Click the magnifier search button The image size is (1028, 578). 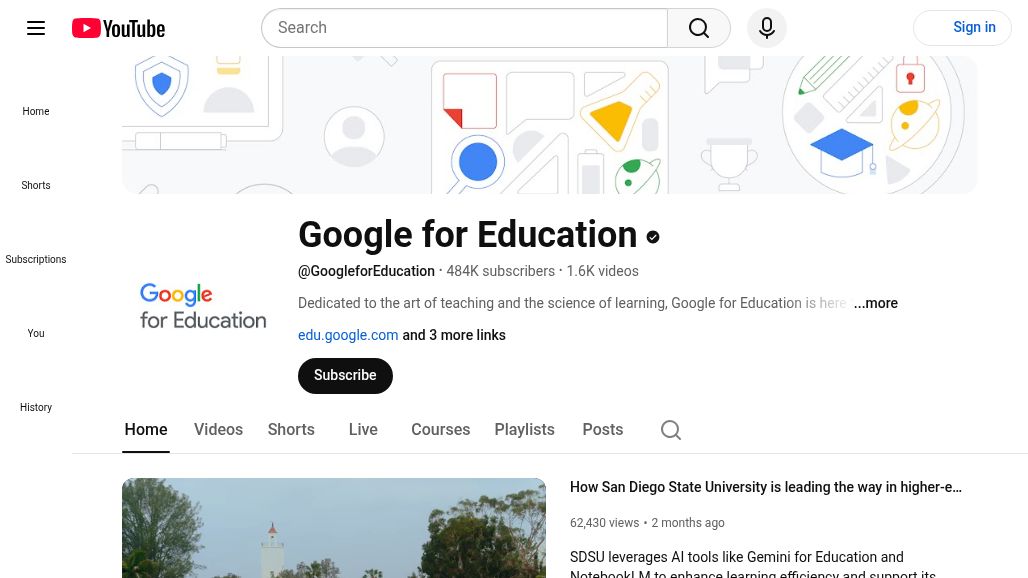(699, 28)
